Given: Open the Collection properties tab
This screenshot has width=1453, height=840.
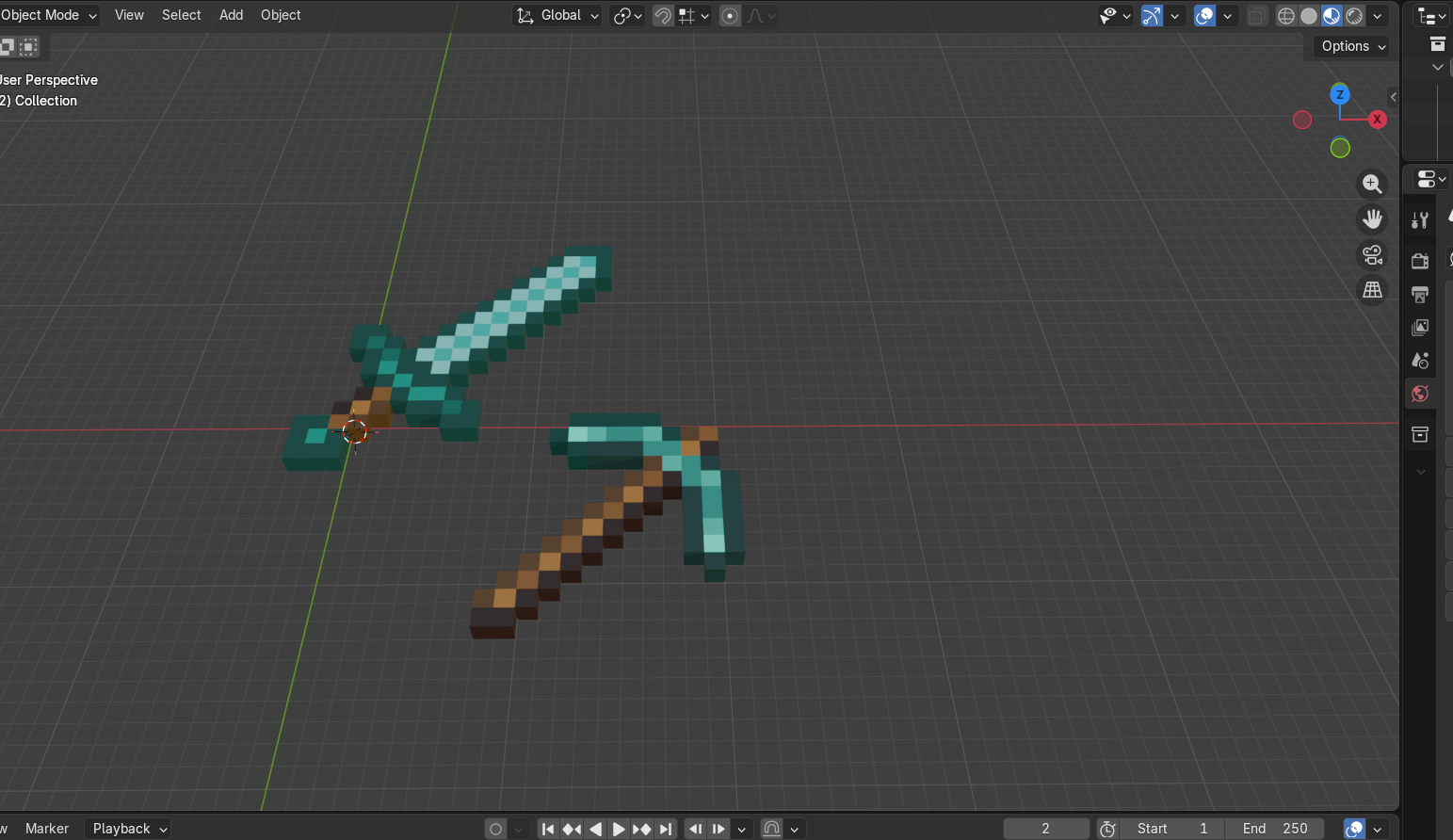Looking at the screenshot, I should click(1420, 433).
